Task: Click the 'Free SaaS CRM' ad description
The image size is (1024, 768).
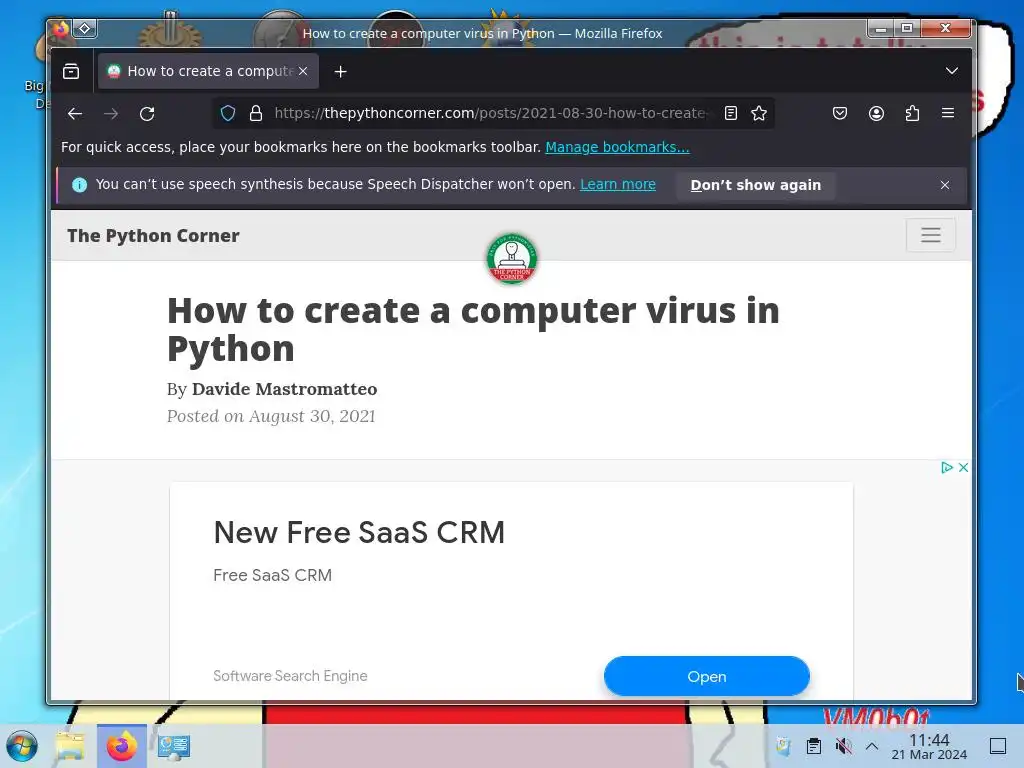Action: click(x=272, y=575)
